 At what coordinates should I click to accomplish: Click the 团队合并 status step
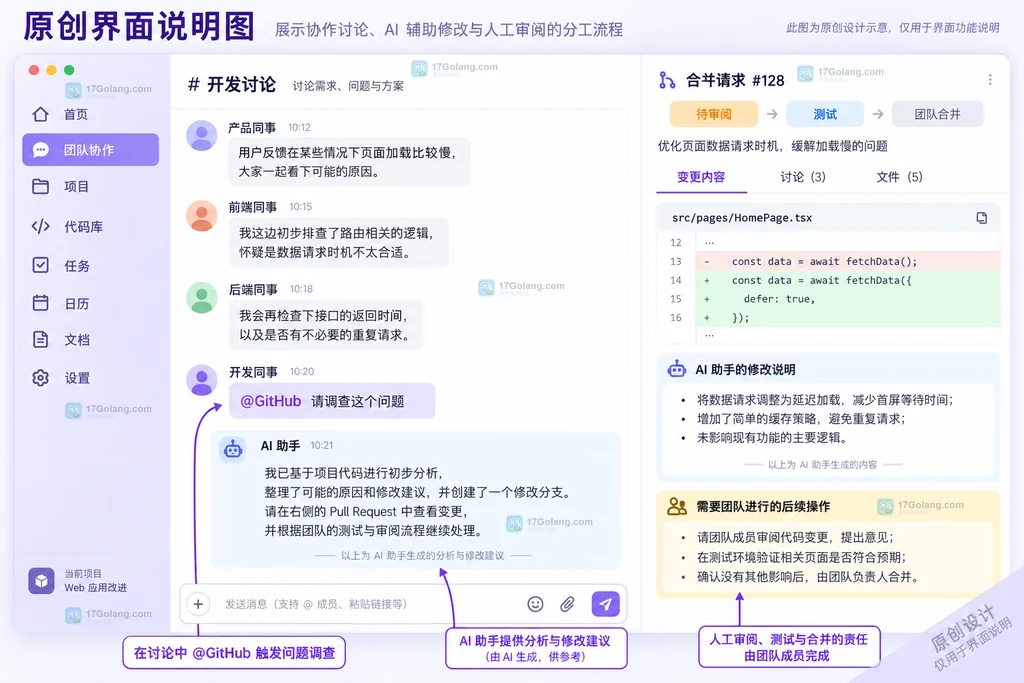pos(937,114)
